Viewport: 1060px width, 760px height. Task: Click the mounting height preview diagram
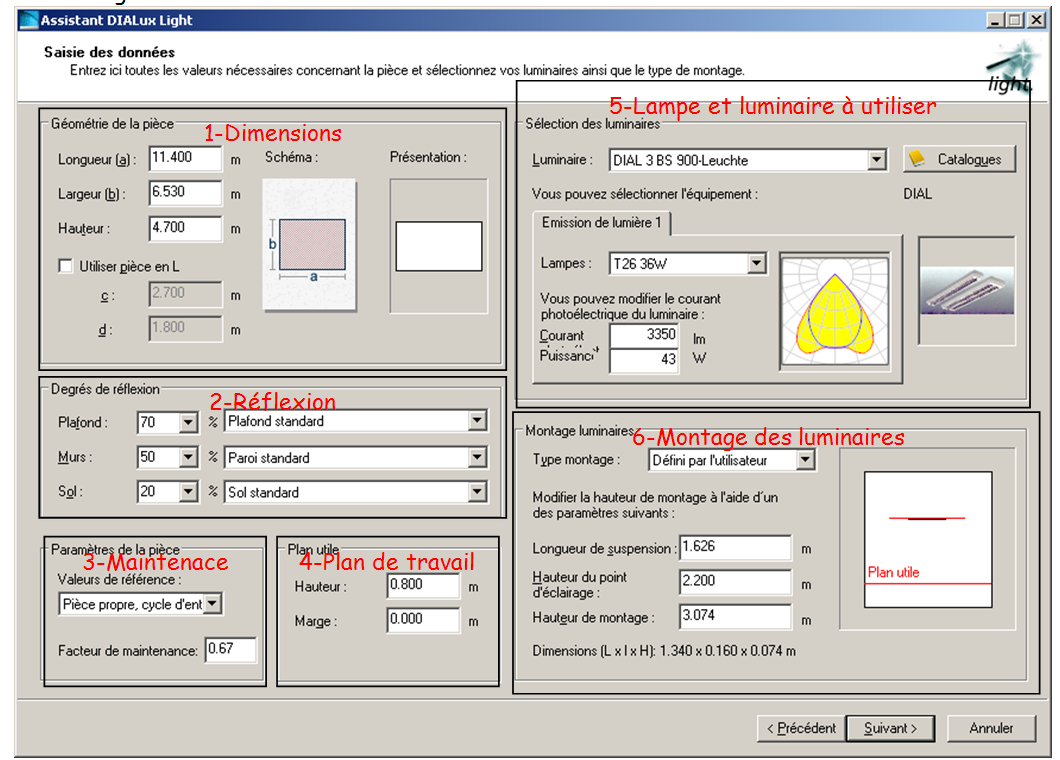pyautogui.click(x=928, y=540)
